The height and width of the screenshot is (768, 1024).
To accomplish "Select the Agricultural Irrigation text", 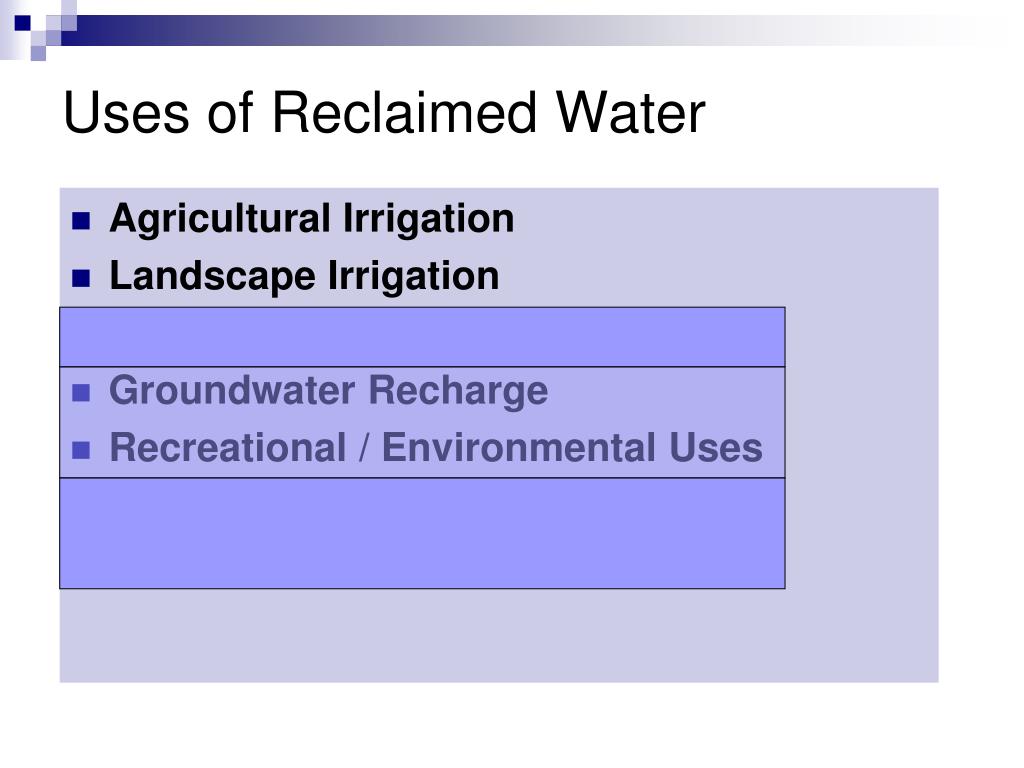I will click(312, 219).
